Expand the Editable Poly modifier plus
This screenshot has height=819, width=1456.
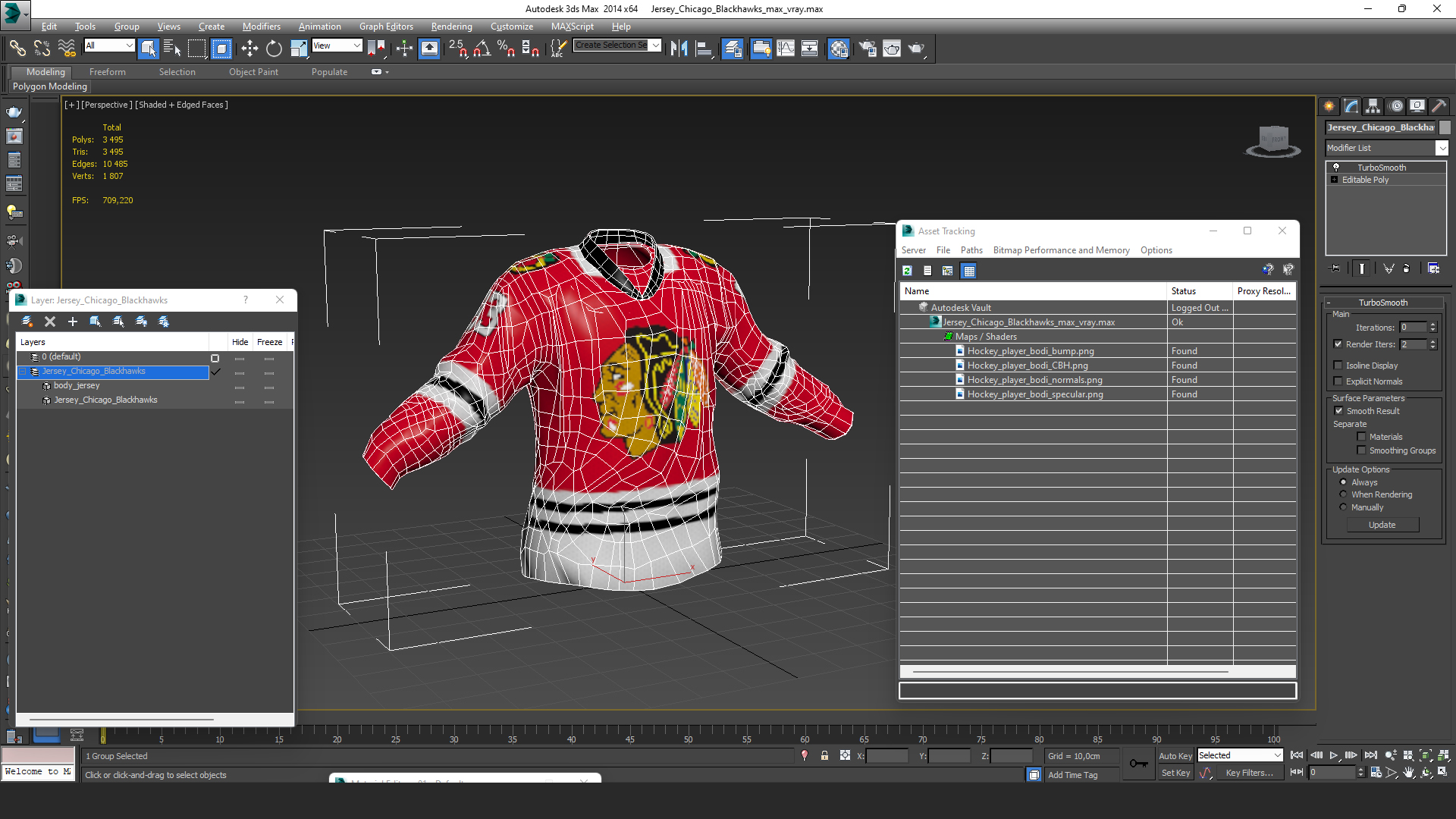click(1334, 180)
